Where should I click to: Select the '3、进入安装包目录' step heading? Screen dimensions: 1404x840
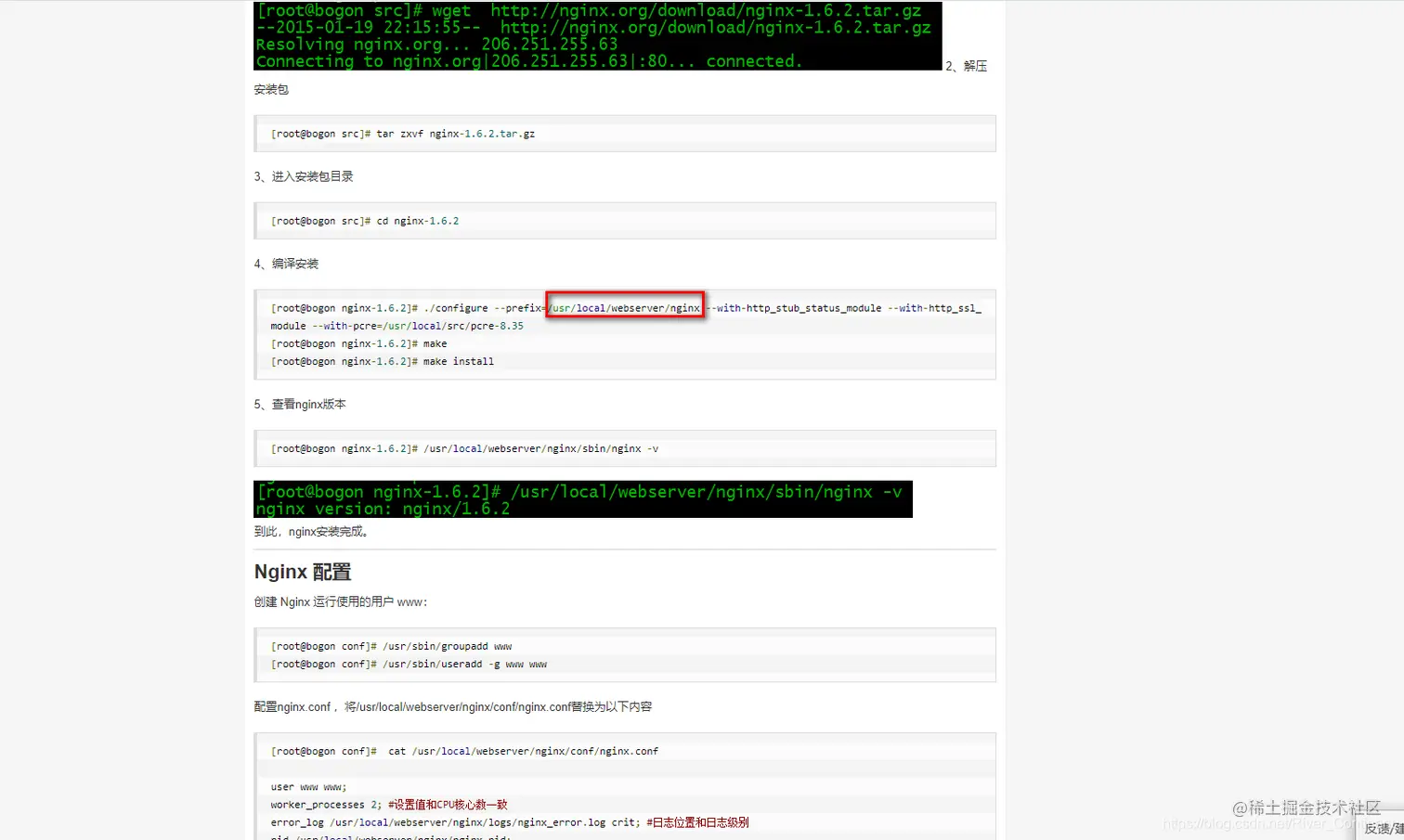(304, 176)
